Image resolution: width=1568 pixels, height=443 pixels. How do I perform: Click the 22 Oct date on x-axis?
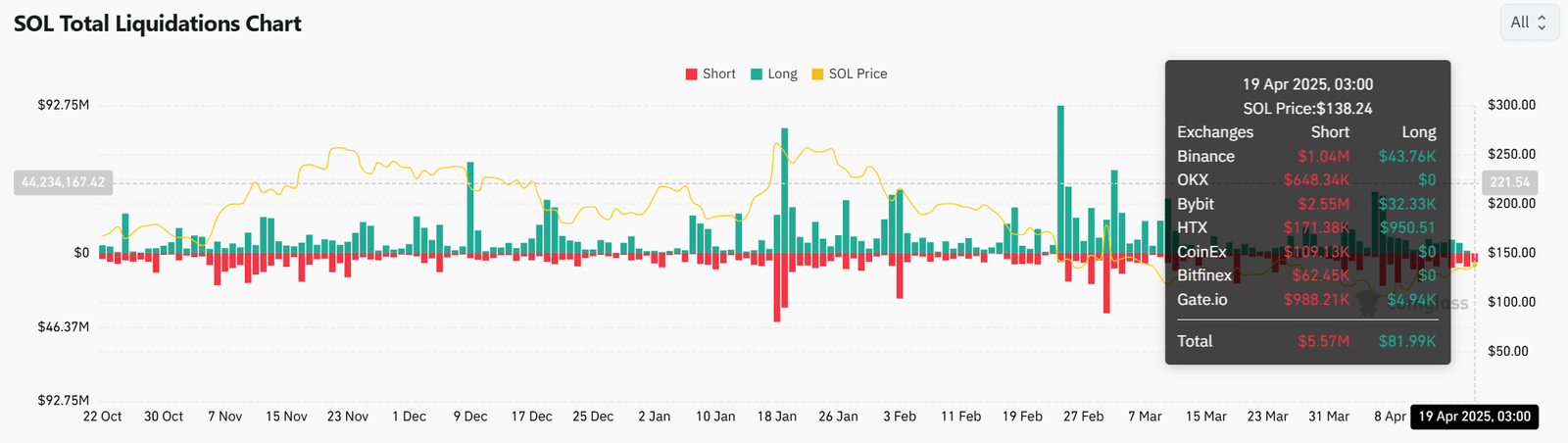[102, 417]
